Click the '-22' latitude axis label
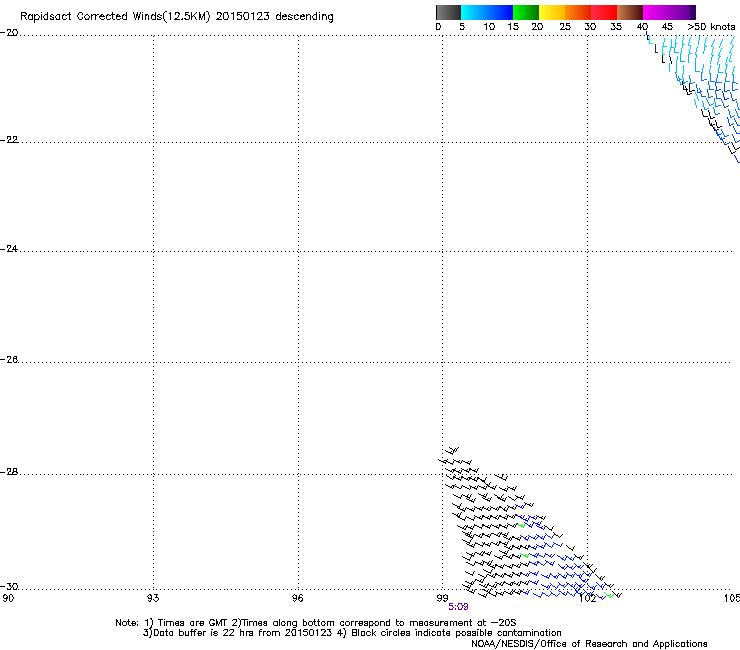 pyautogui.click(x=9, y=140)
